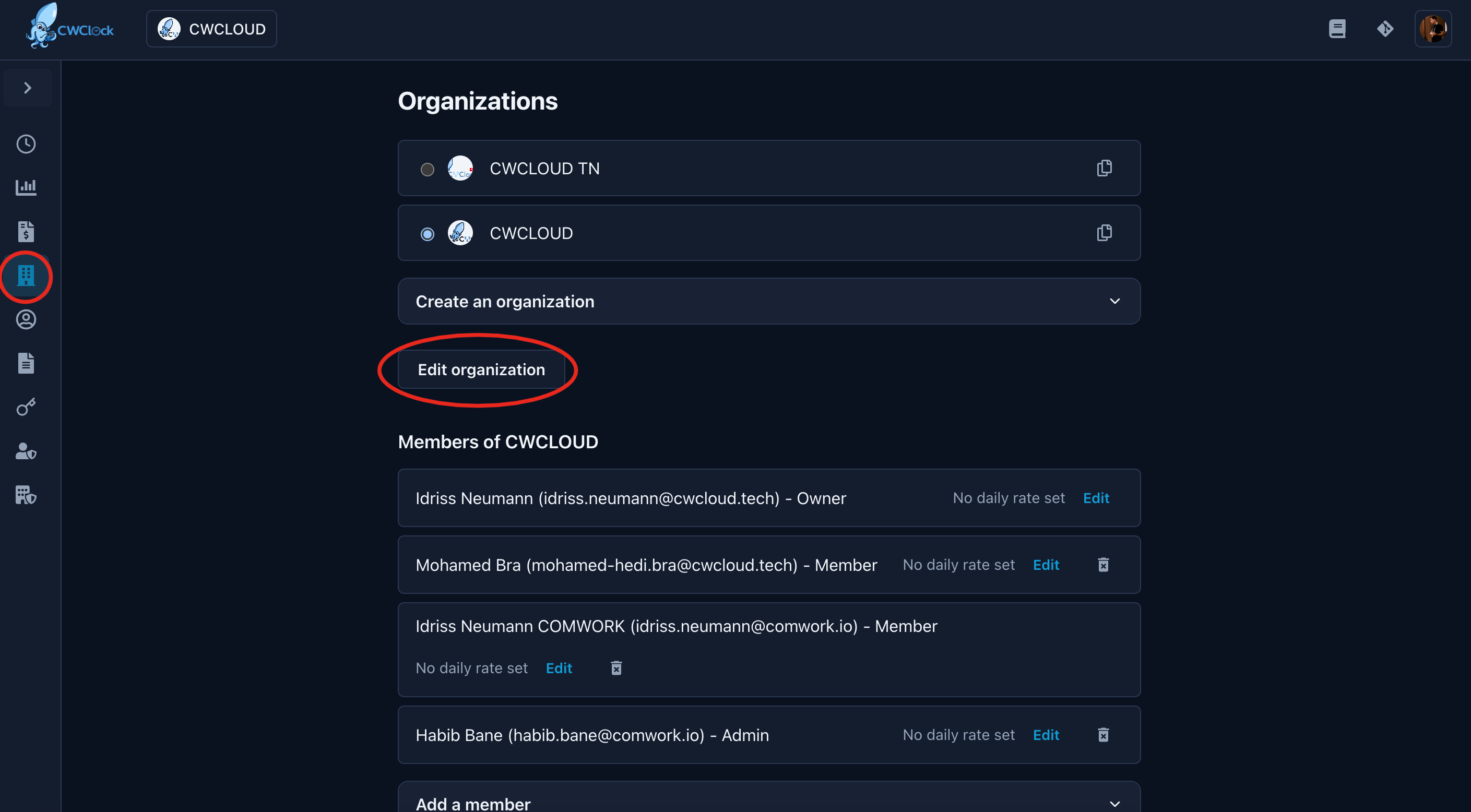Edit daily rate for Idriss Neumann COMWORK
The image size is (1471, 812).
point(559,668)
